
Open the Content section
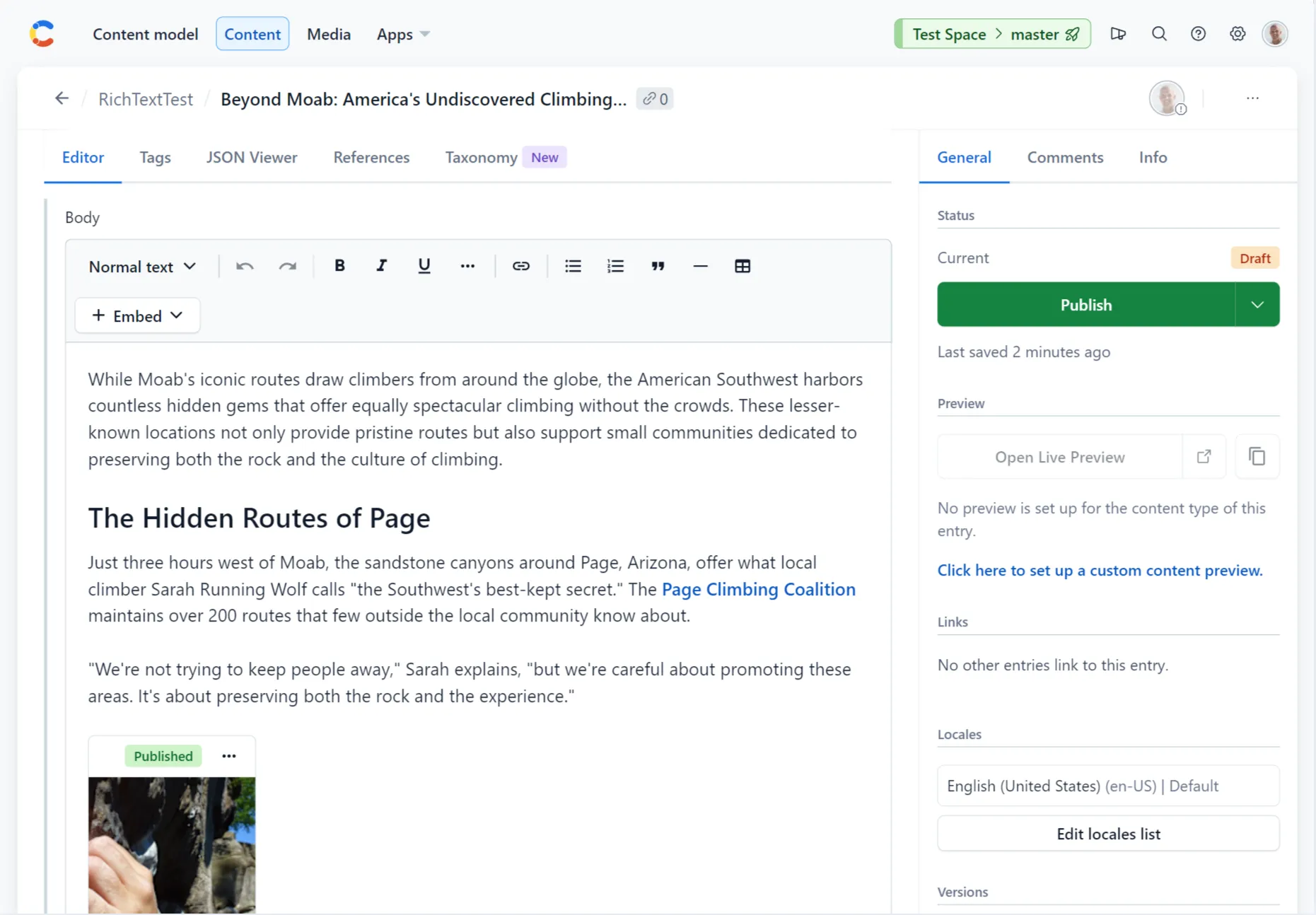pos(252,34)
